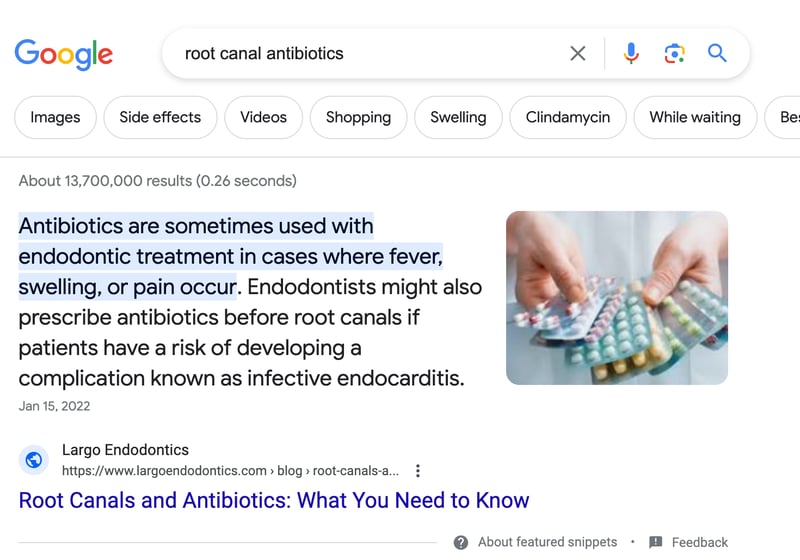Click into the search box text

264,54
